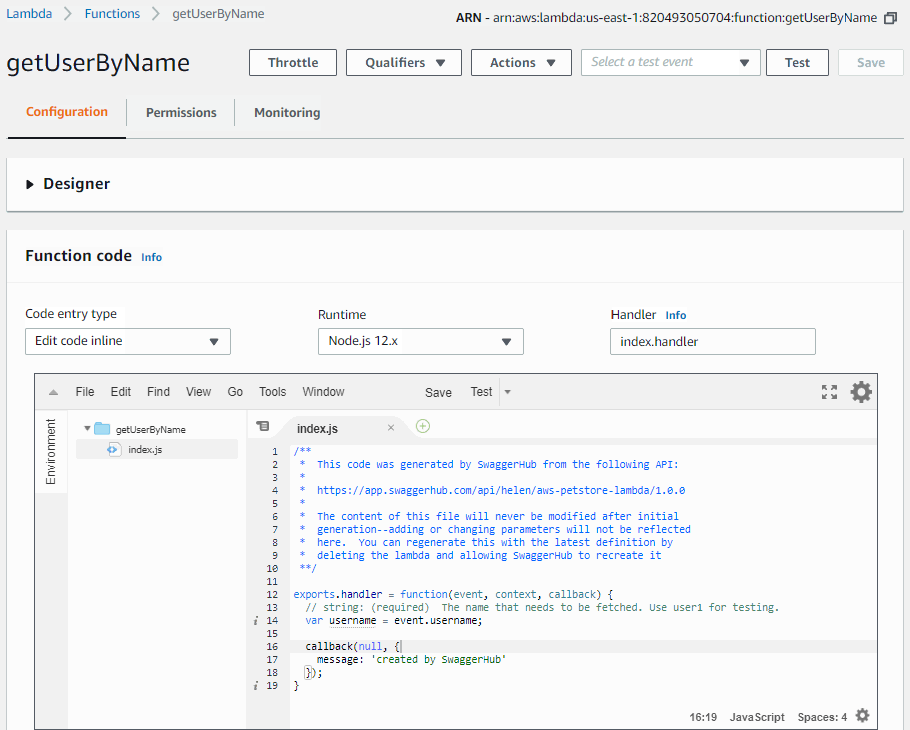Open the Runtime dropdown

tap(420, 341)
